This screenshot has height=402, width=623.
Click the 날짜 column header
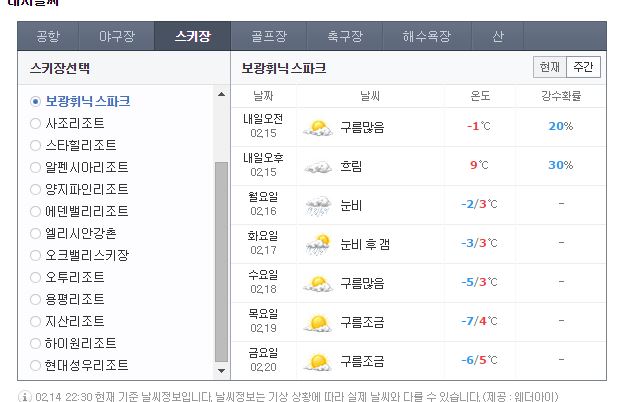pos(263,96)
